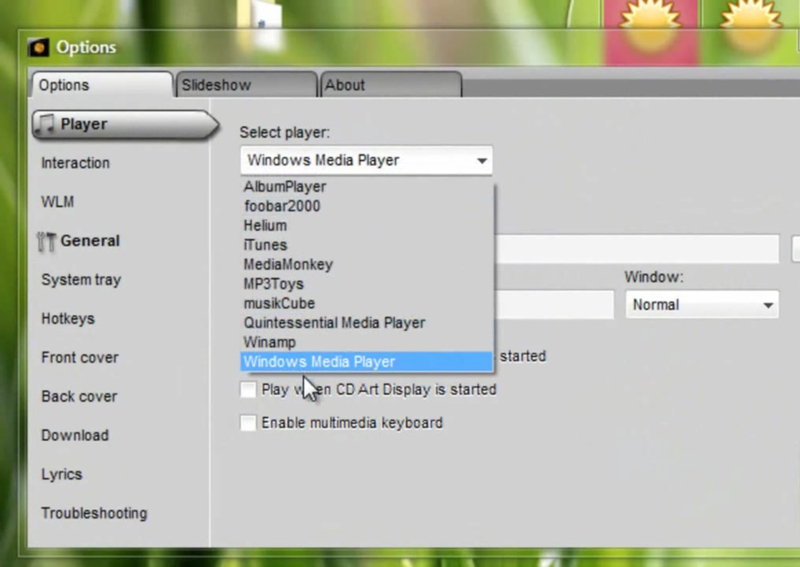Open the General section with tools icon
This screenshot has width=800, height=567.
click(78, 241)
